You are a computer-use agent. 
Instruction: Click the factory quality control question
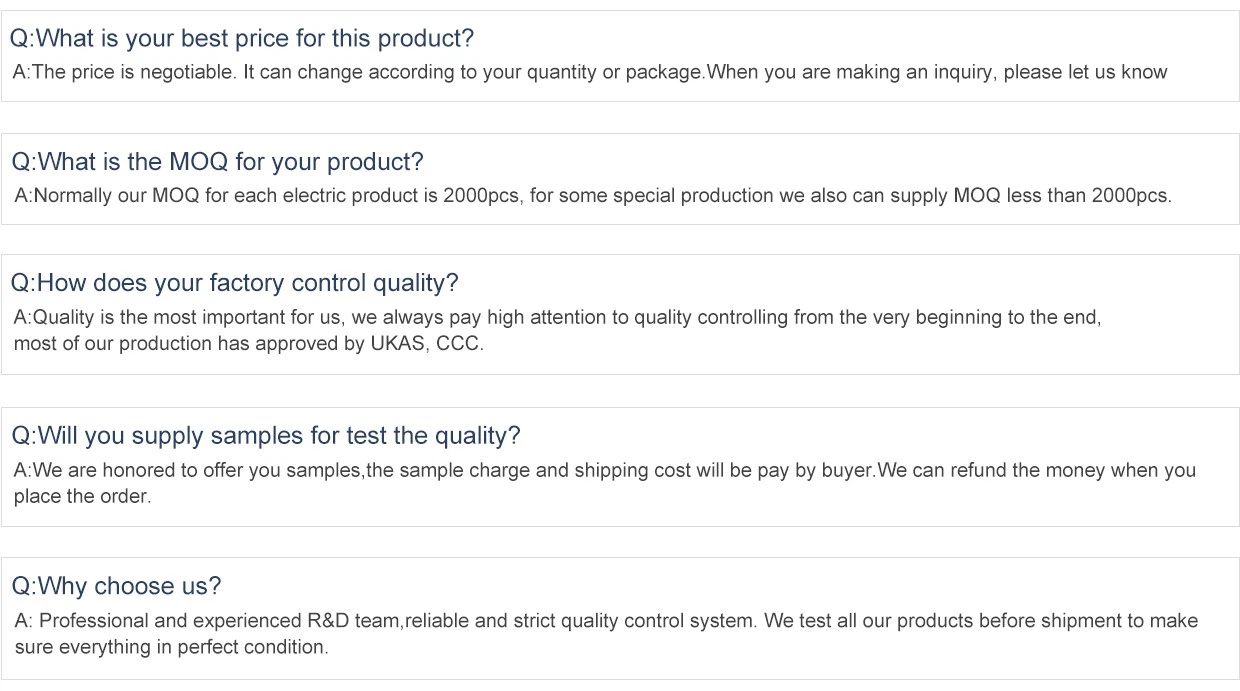234,283
